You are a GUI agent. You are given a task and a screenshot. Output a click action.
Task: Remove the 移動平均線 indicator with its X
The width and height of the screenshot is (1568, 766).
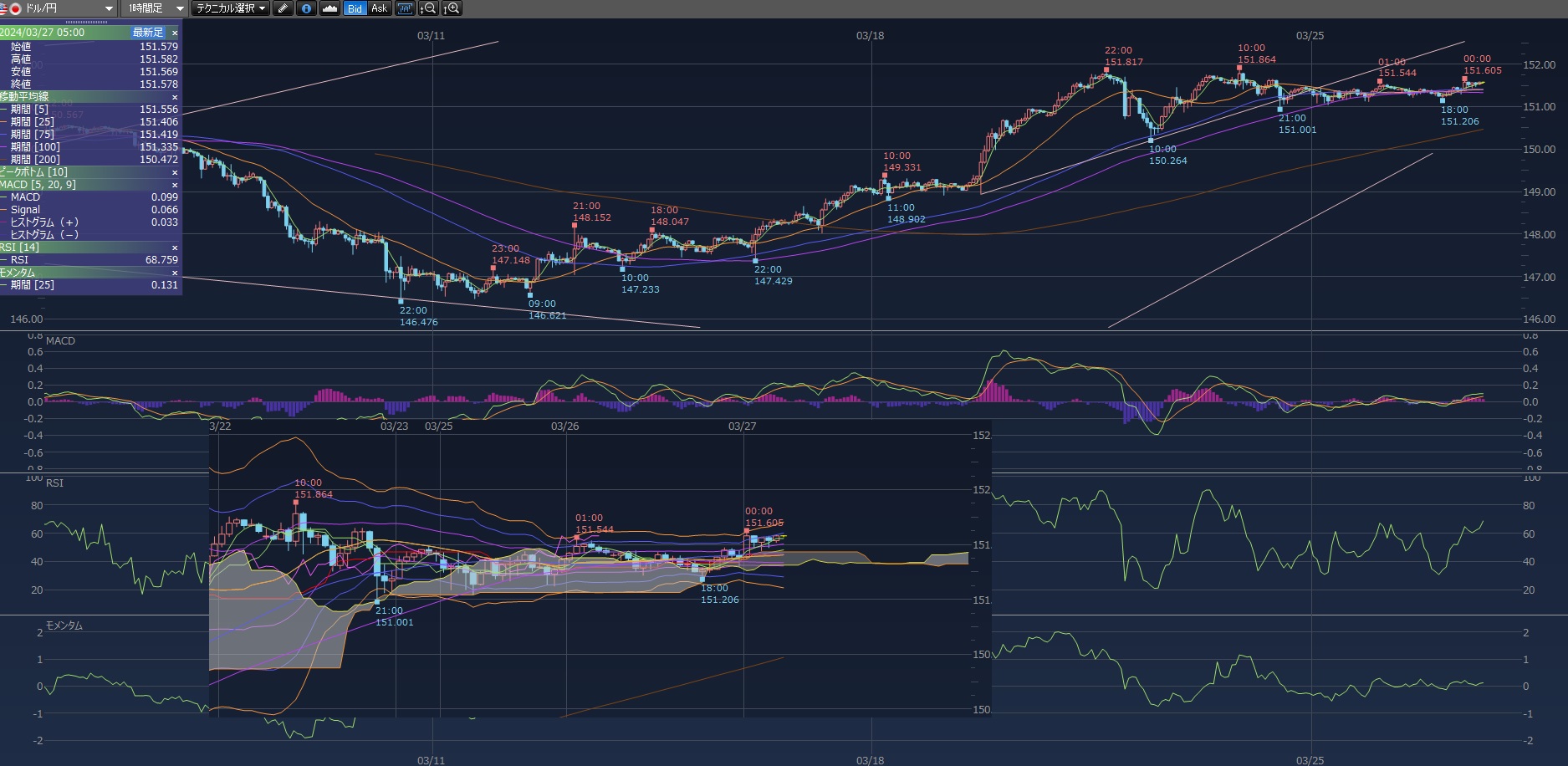pyautogui.click(x=175, y=97)
